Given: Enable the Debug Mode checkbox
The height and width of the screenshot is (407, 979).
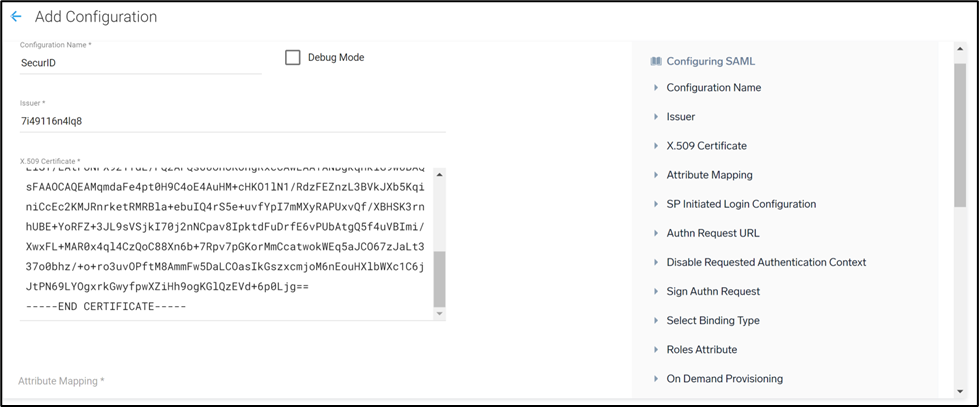Looking at the screenshot, I should click(x=293, y=58).
